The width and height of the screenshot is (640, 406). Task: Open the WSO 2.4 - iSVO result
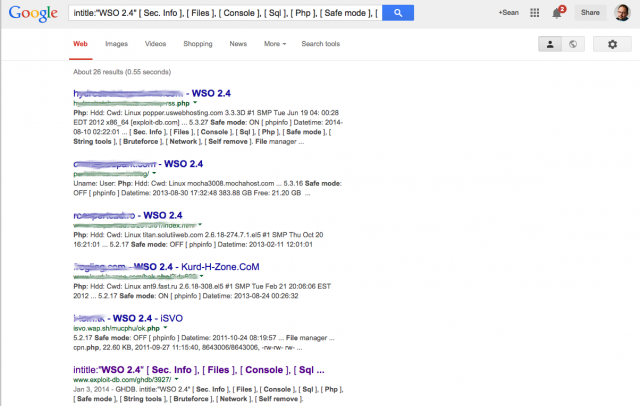128,318
